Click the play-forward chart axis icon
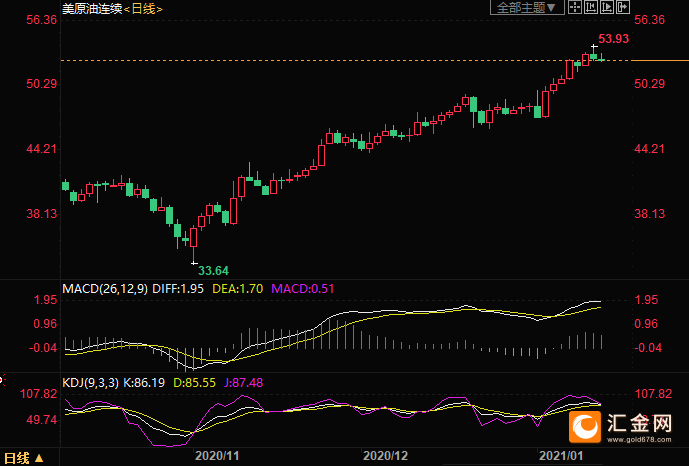 (607, 7)
